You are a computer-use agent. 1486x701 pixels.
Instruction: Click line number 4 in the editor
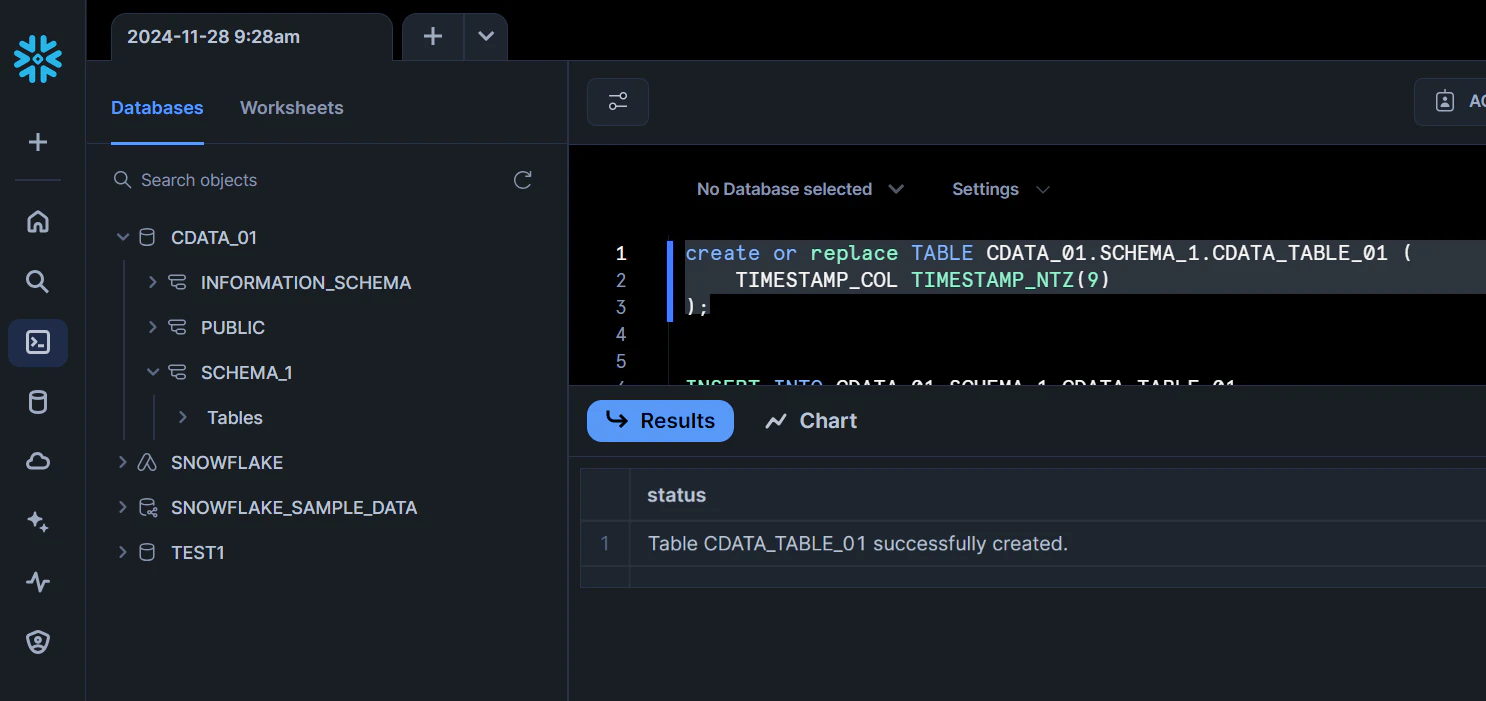[x=621, y=334]
